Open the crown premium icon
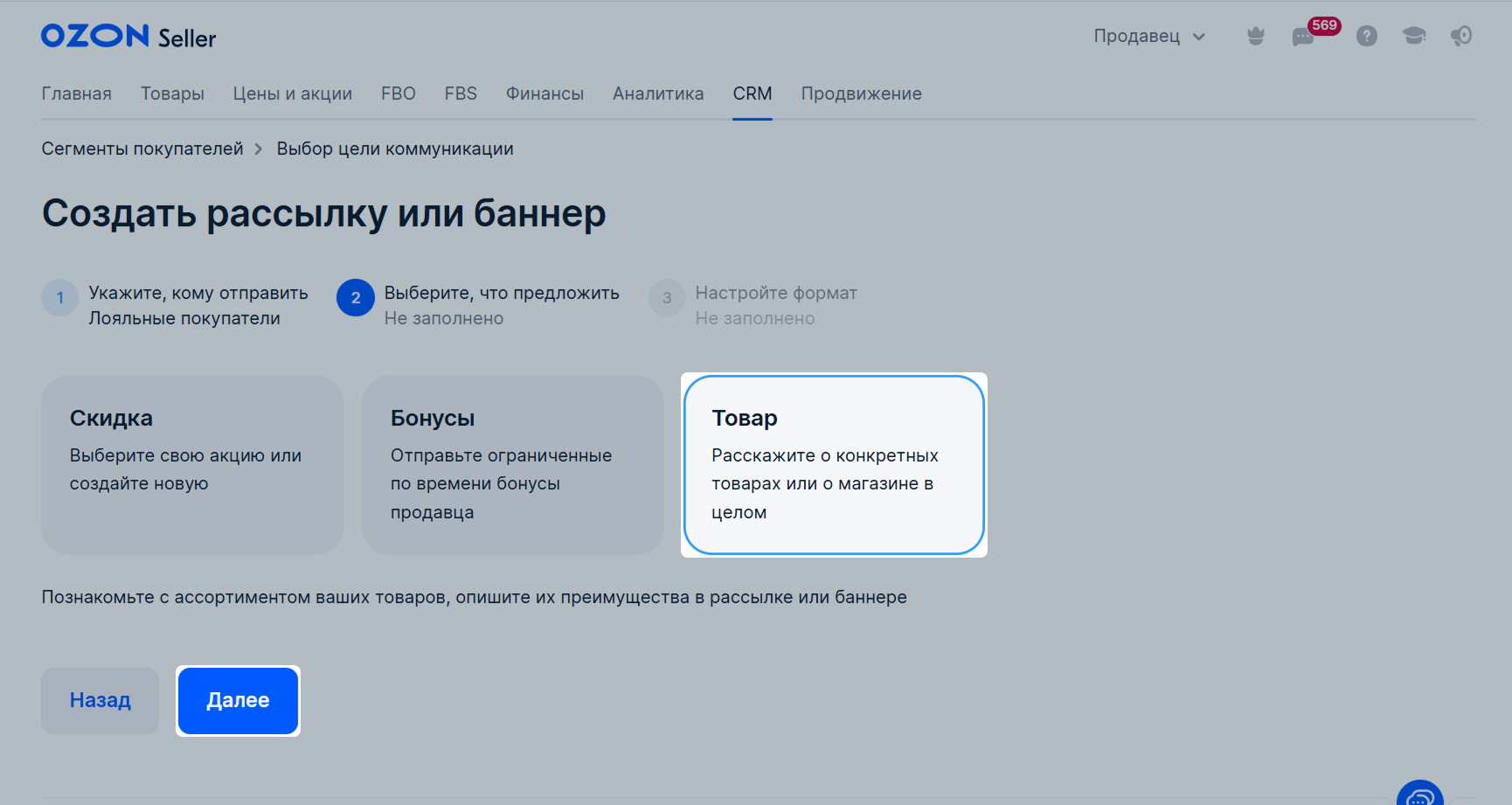The height and width of the screenshot is (805, 1512). [x=1255, y=36]
